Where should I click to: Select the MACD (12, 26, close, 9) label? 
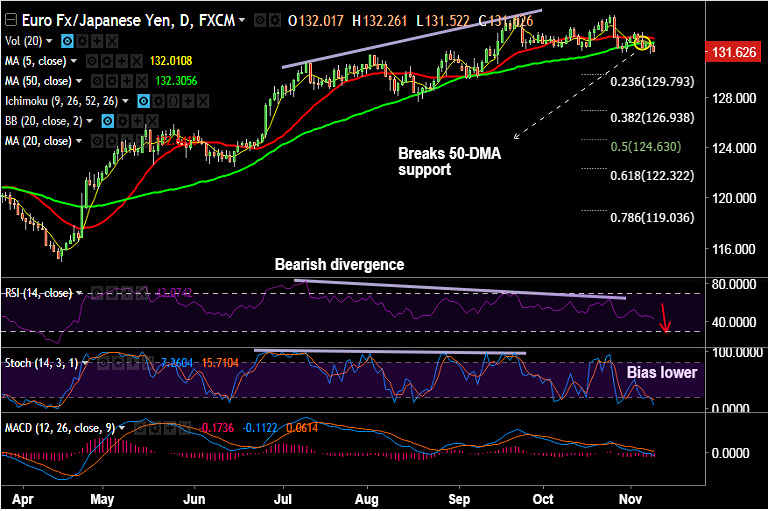pyautogui.click(x=60, y=428)
